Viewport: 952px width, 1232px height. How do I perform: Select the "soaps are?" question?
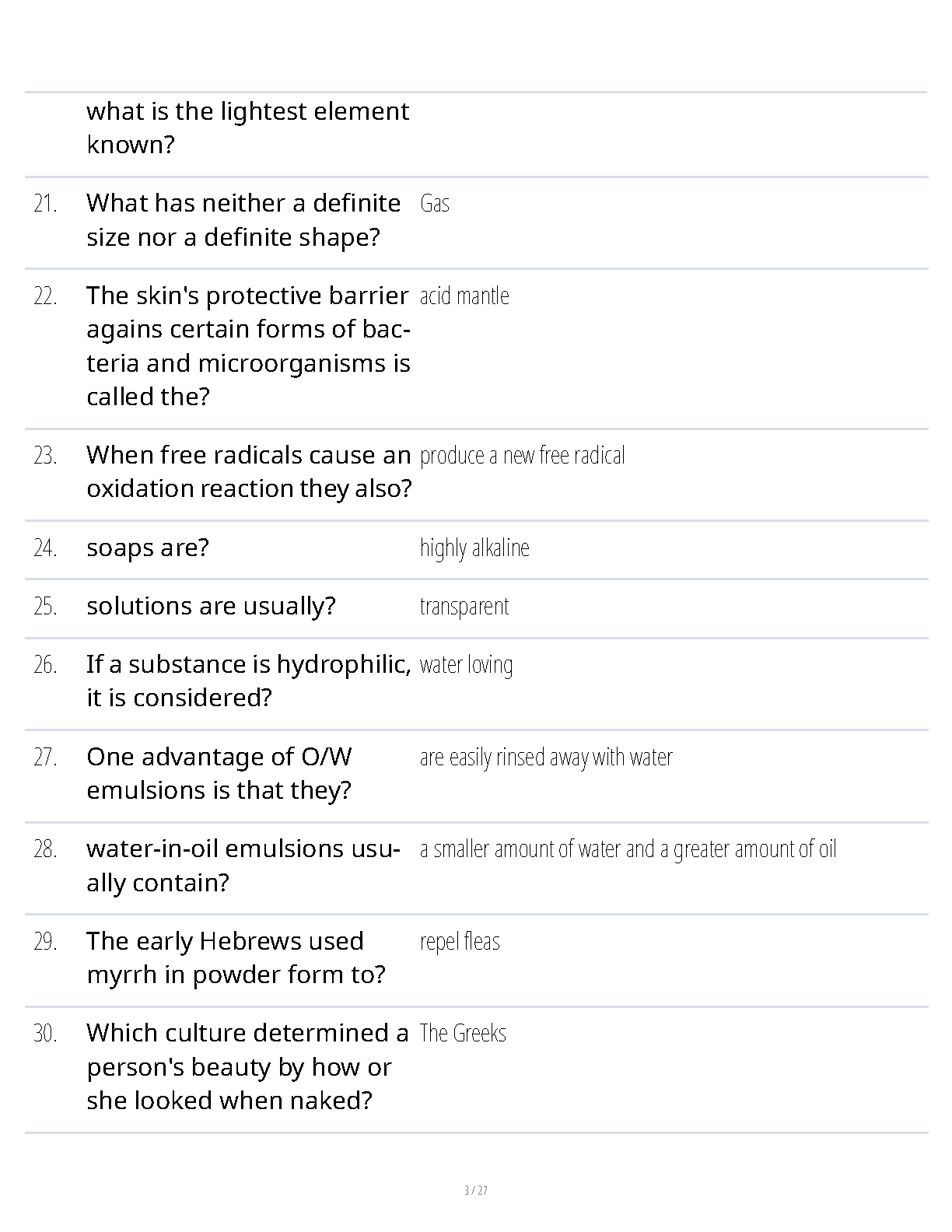click(x=148, y=548)
